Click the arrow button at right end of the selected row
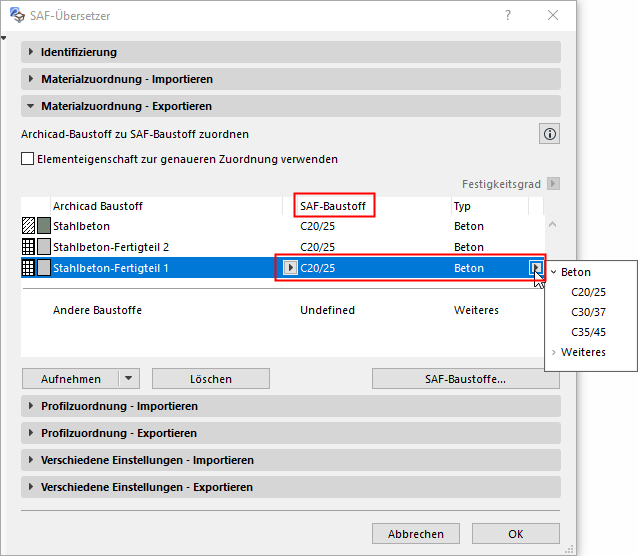 (x=536, y=268)
